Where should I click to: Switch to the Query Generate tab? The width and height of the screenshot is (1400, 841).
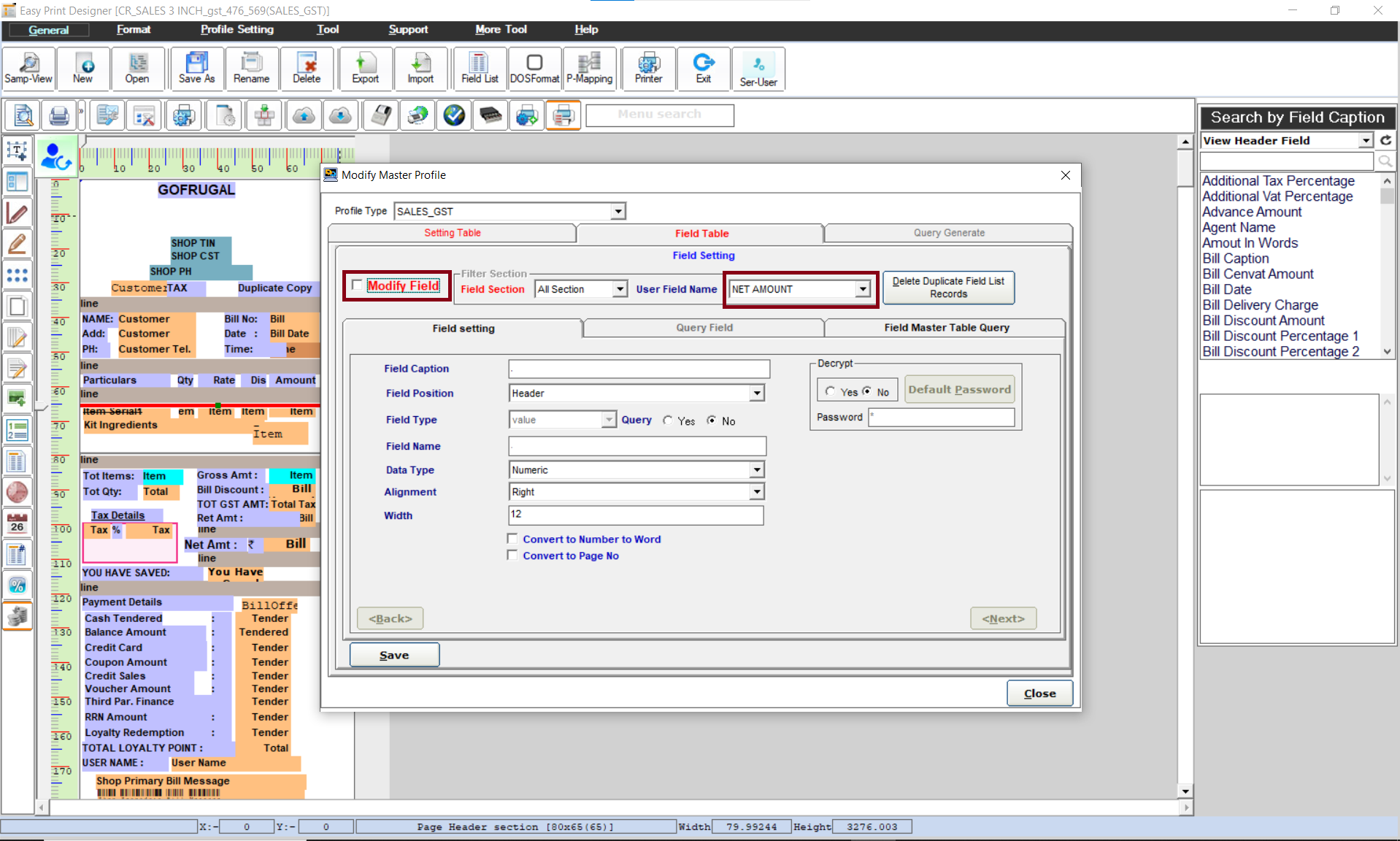pos(948,233)
